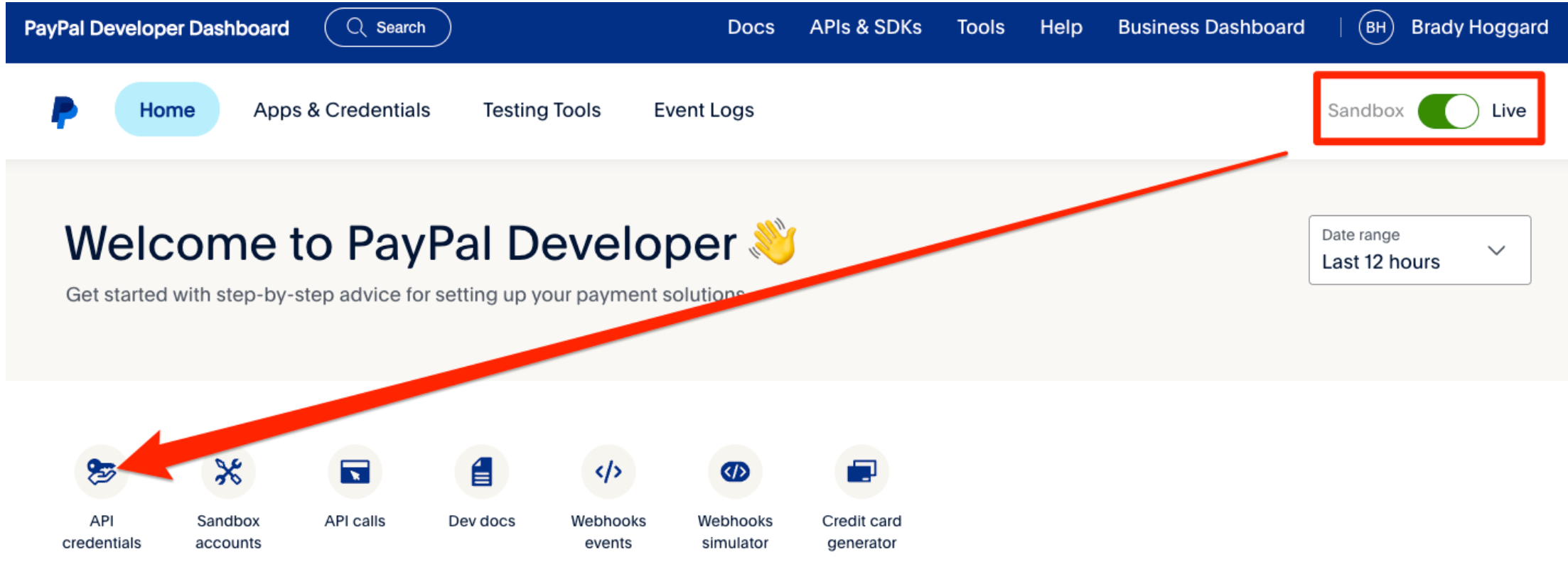1568x577 pixels.
Task: Open the Credit card generator icon
Action: (x=861, y=472)
